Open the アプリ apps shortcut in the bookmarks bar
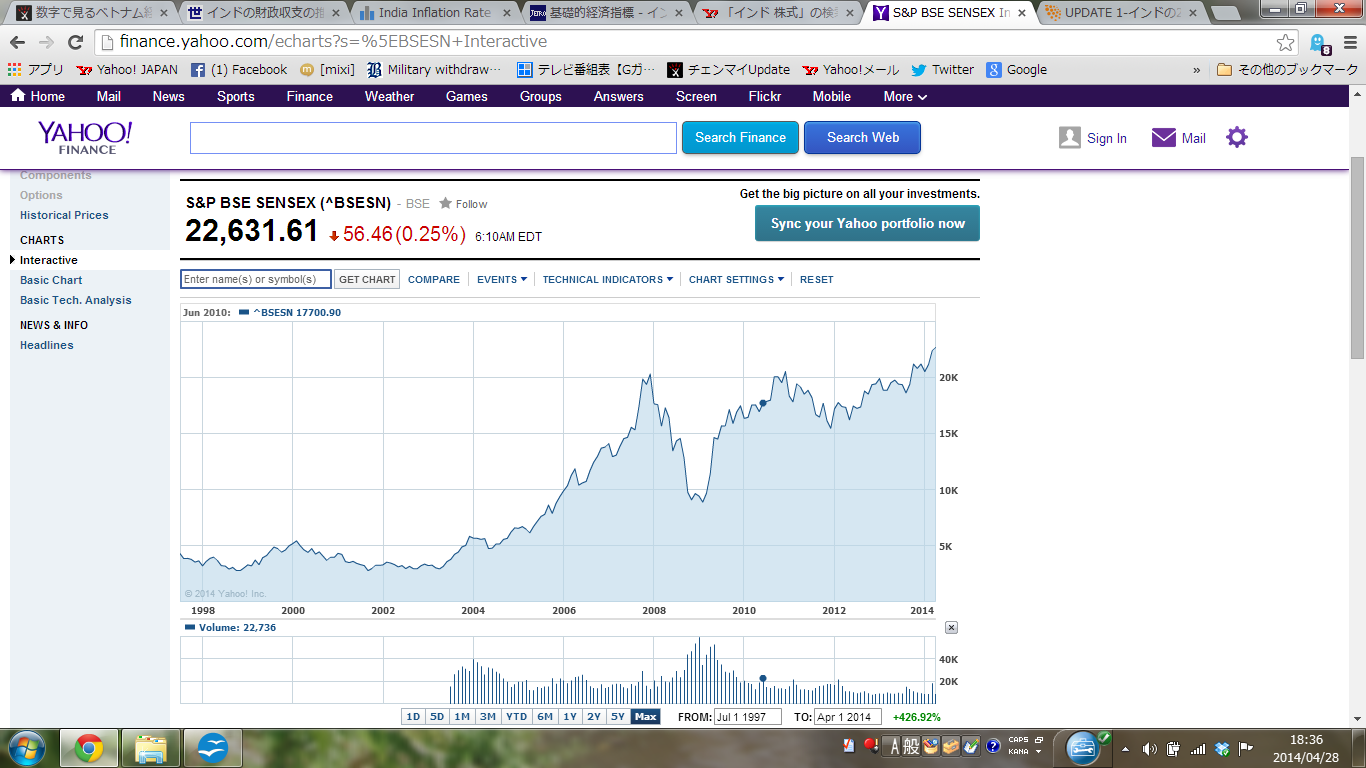 tap(35, 70)
